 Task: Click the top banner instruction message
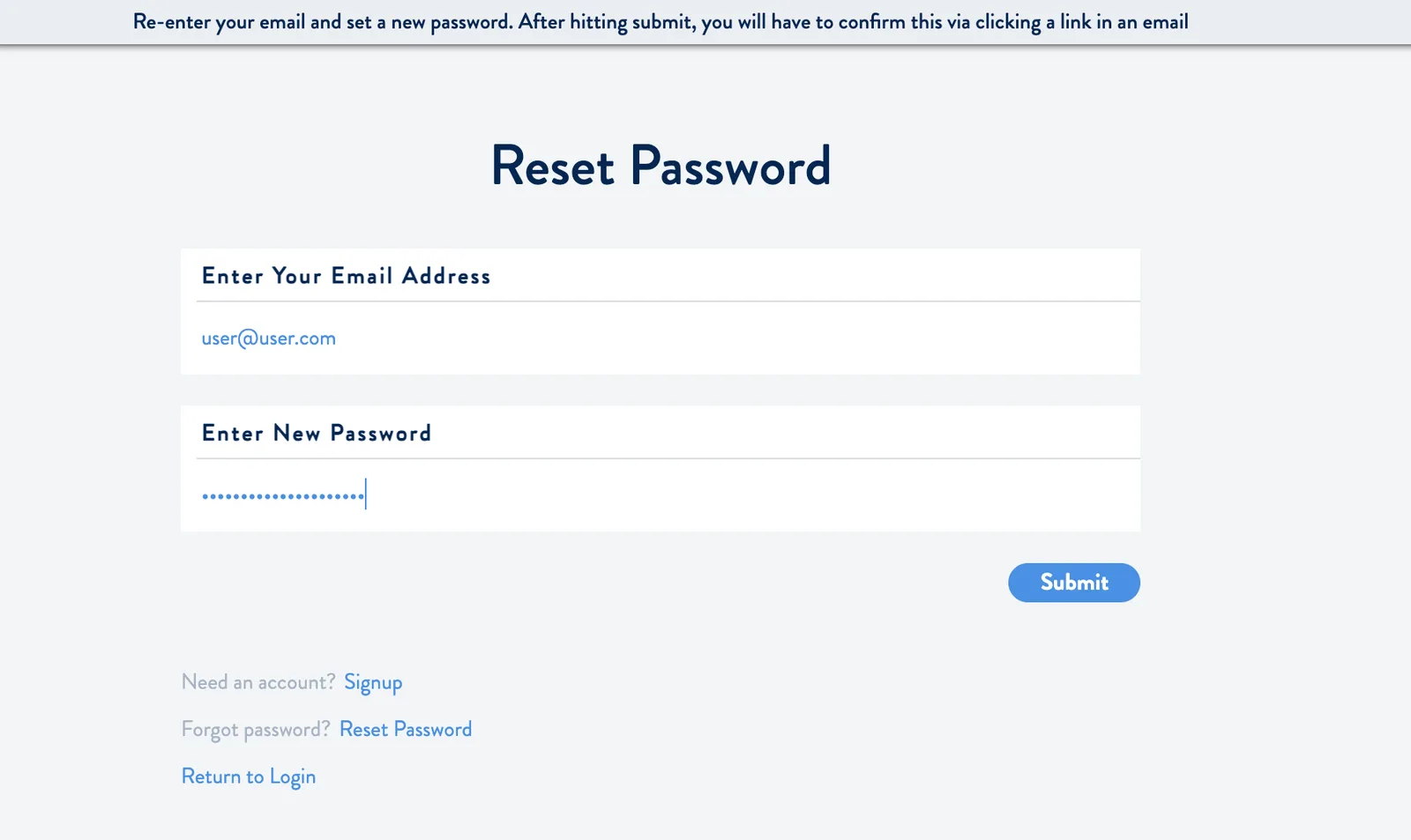tap(661, 22)
